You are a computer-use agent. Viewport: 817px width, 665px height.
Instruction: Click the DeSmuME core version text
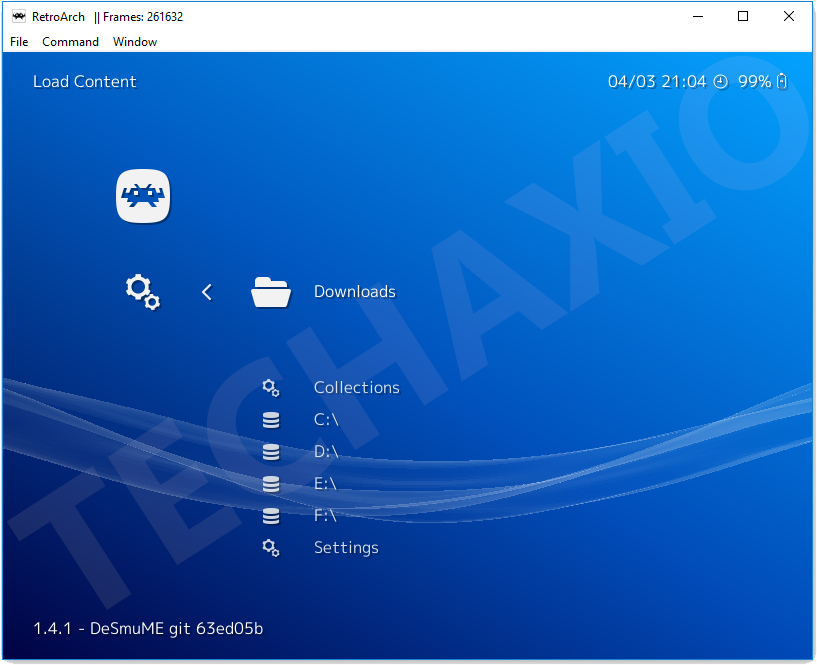(177, 629)
